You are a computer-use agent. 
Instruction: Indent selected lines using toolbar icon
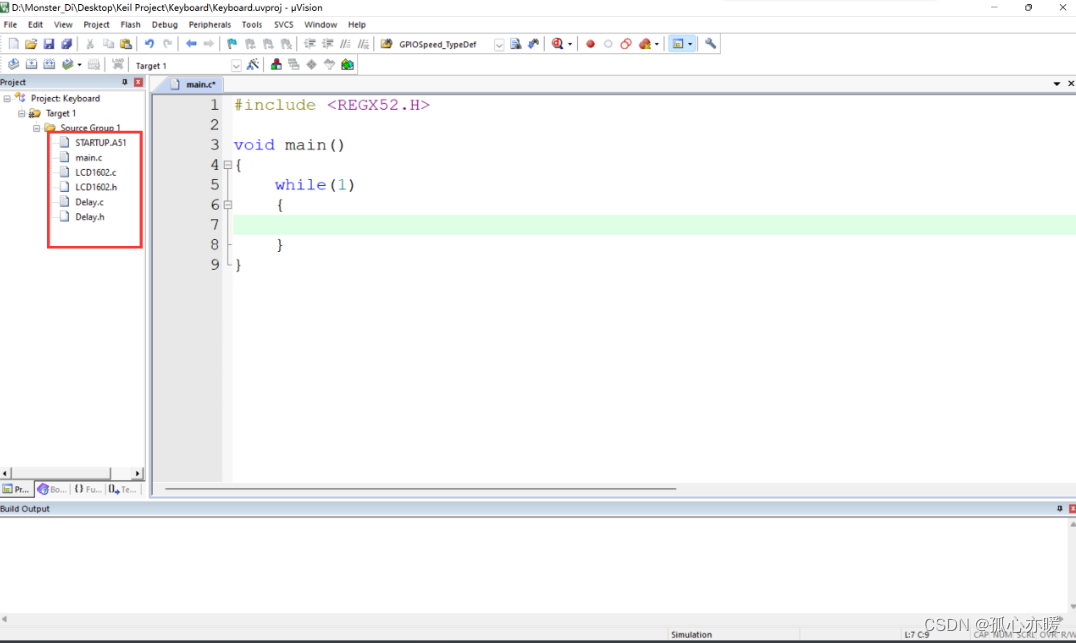309,44
